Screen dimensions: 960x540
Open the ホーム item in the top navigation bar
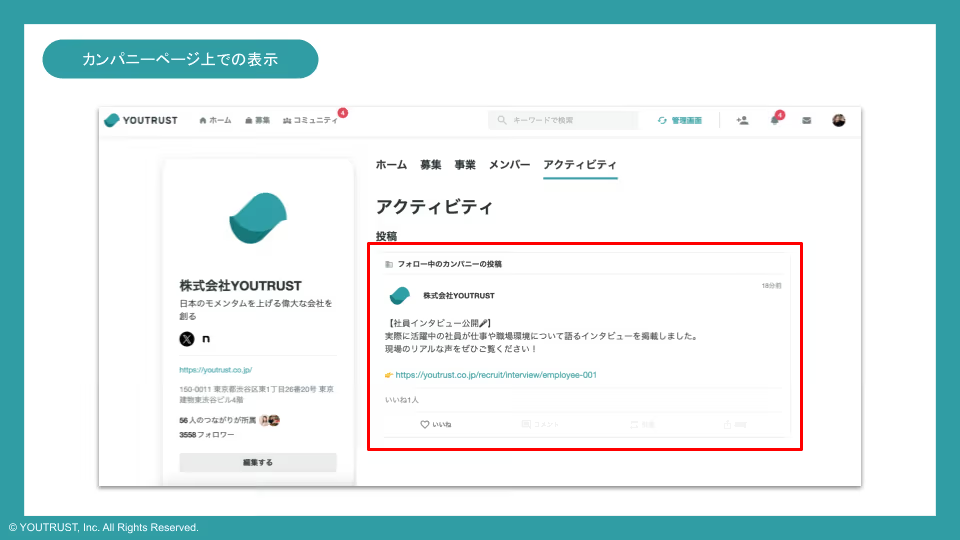point(216,121)
